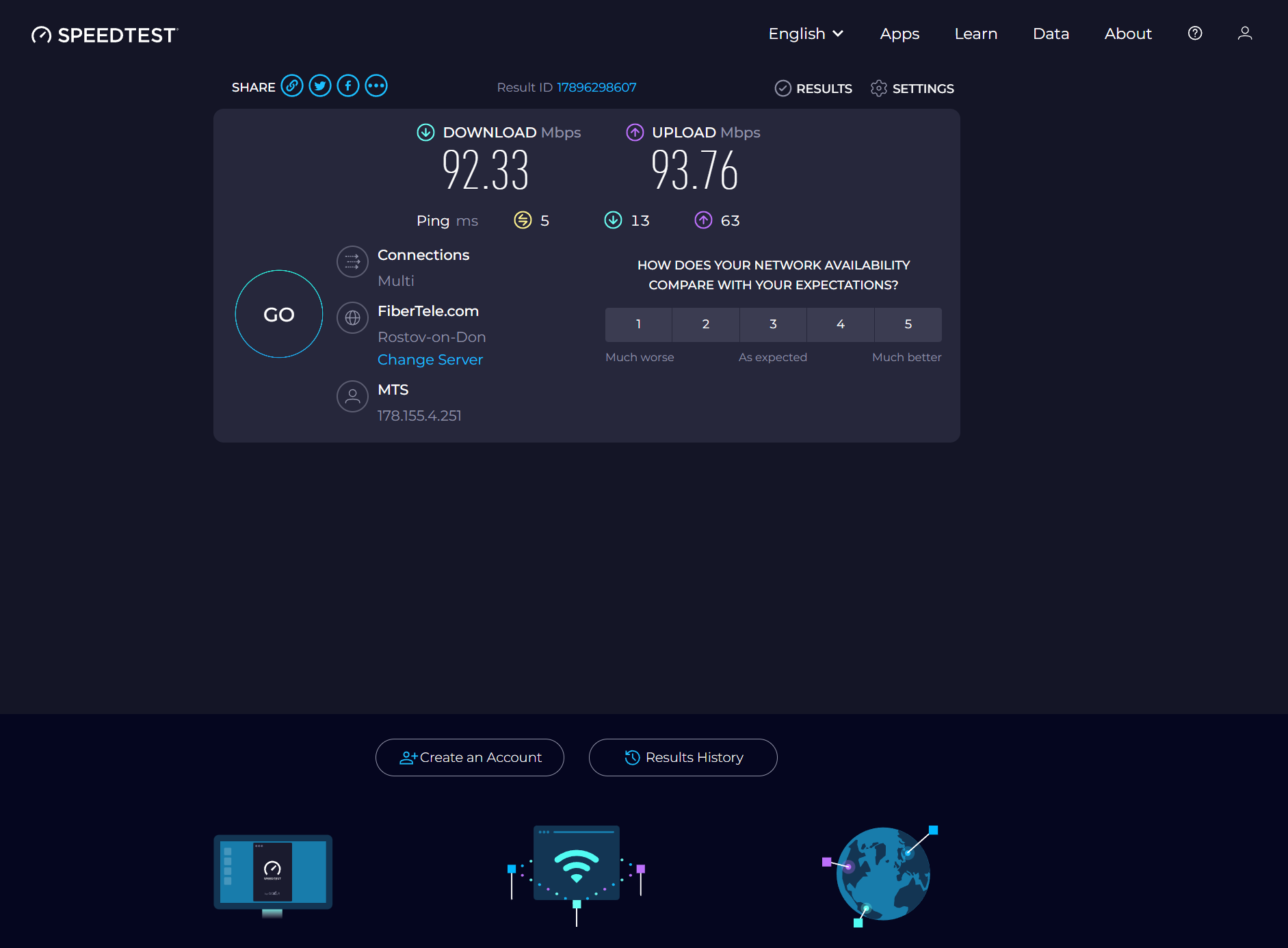The height and width of the screenshot is (948, 1288).
Task: Click the 'As expected' rating label
Action: click(773, 357)
